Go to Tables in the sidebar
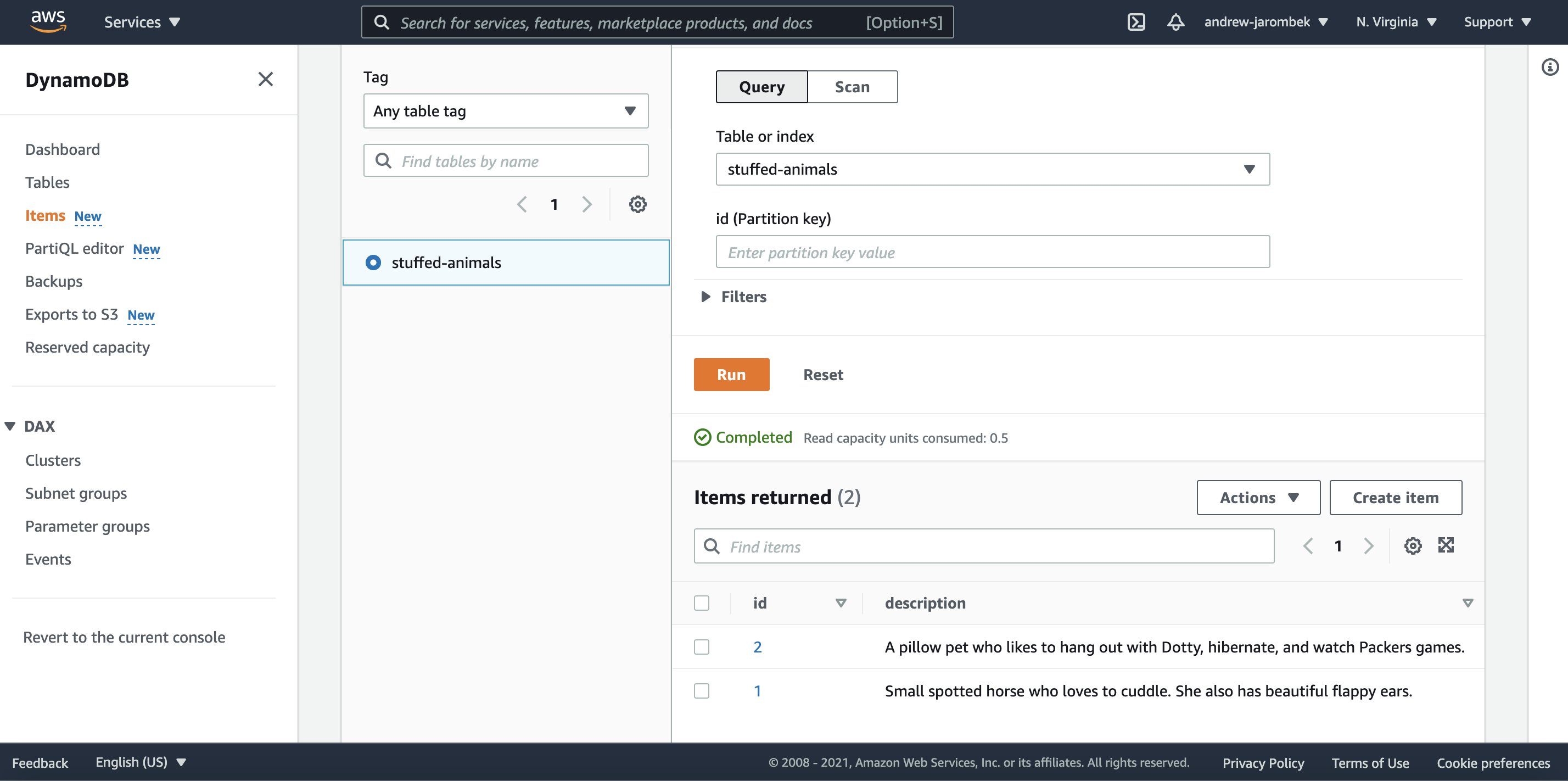The width and height of the screenshot is (1568, 781). click(47, 182)
